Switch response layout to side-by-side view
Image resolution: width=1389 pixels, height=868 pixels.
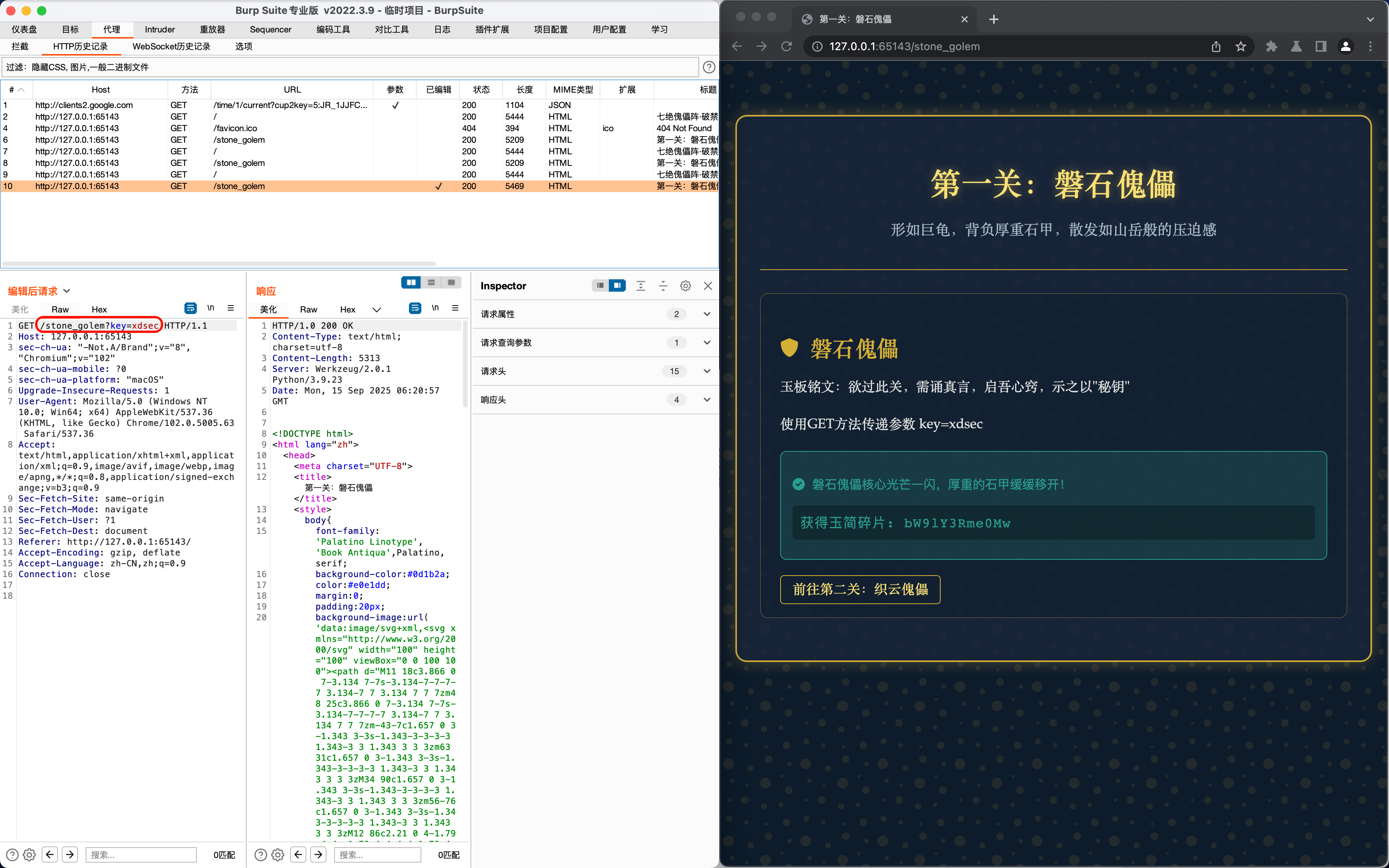(411, 282)
